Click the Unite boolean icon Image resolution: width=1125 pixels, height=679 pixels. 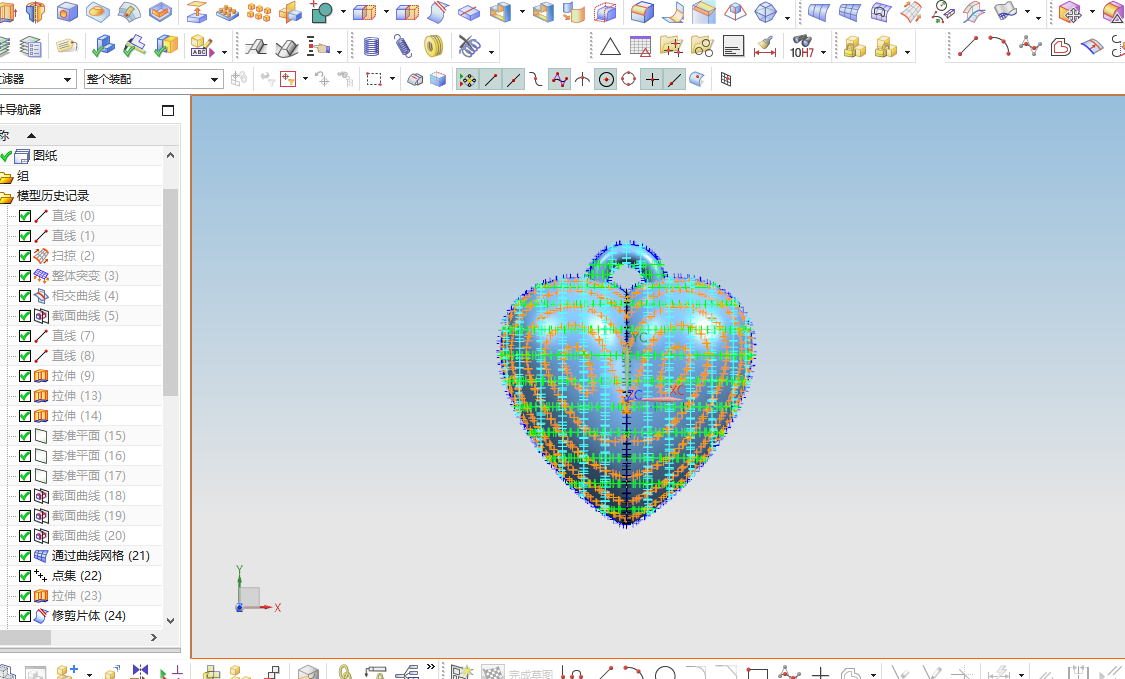pyautogui.click(x=321, y=11)
